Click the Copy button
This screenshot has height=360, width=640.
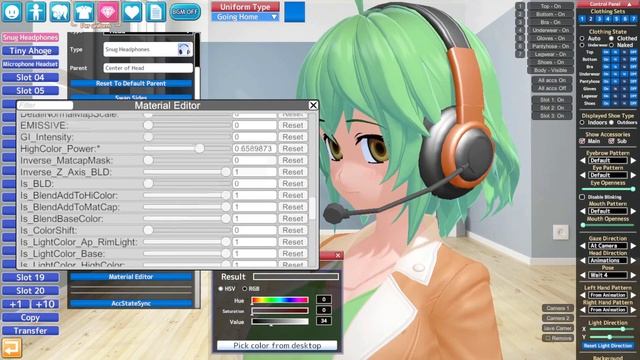click(x=30, y=318)
